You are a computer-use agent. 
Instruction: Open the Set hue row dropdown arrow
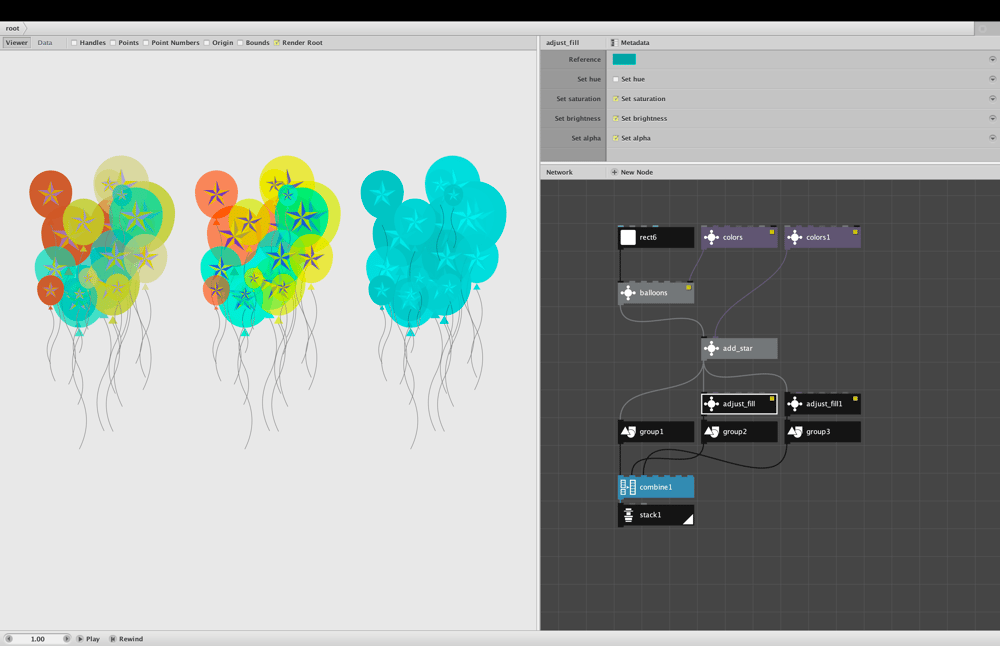point(992,79)
